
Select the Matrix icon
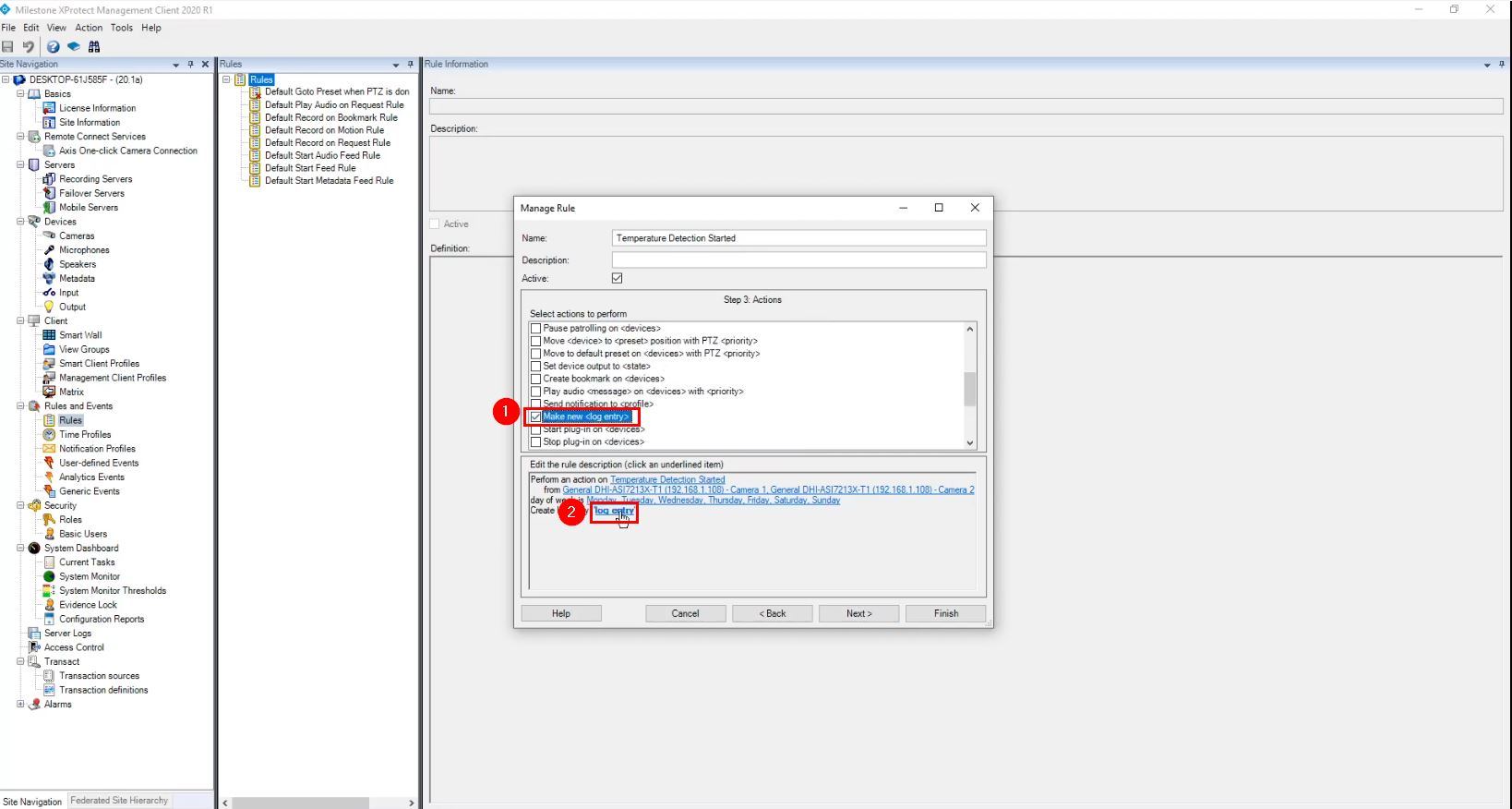[50, 392]
